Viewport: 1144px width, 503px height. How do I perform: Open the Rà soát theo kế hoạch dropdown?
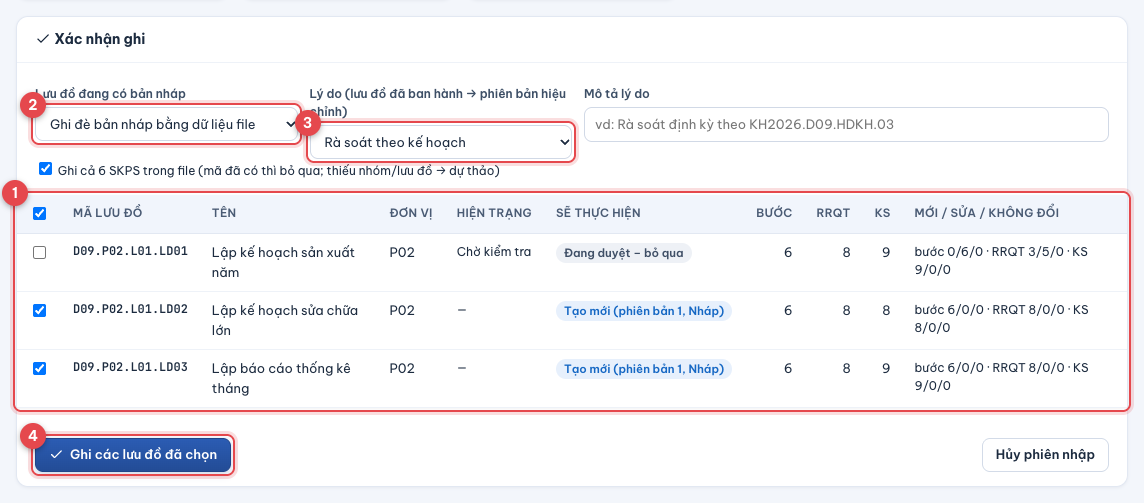440,142
